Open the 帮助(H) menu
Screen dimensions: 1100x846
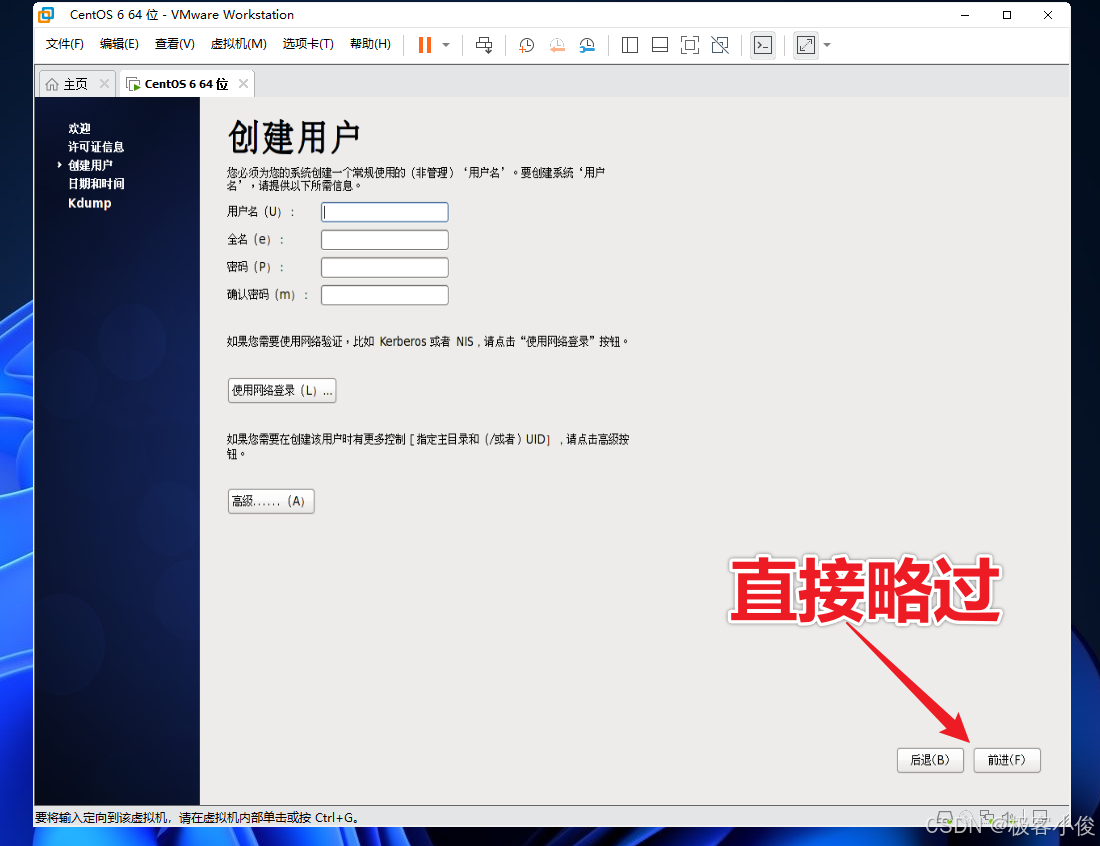point(370,44)
